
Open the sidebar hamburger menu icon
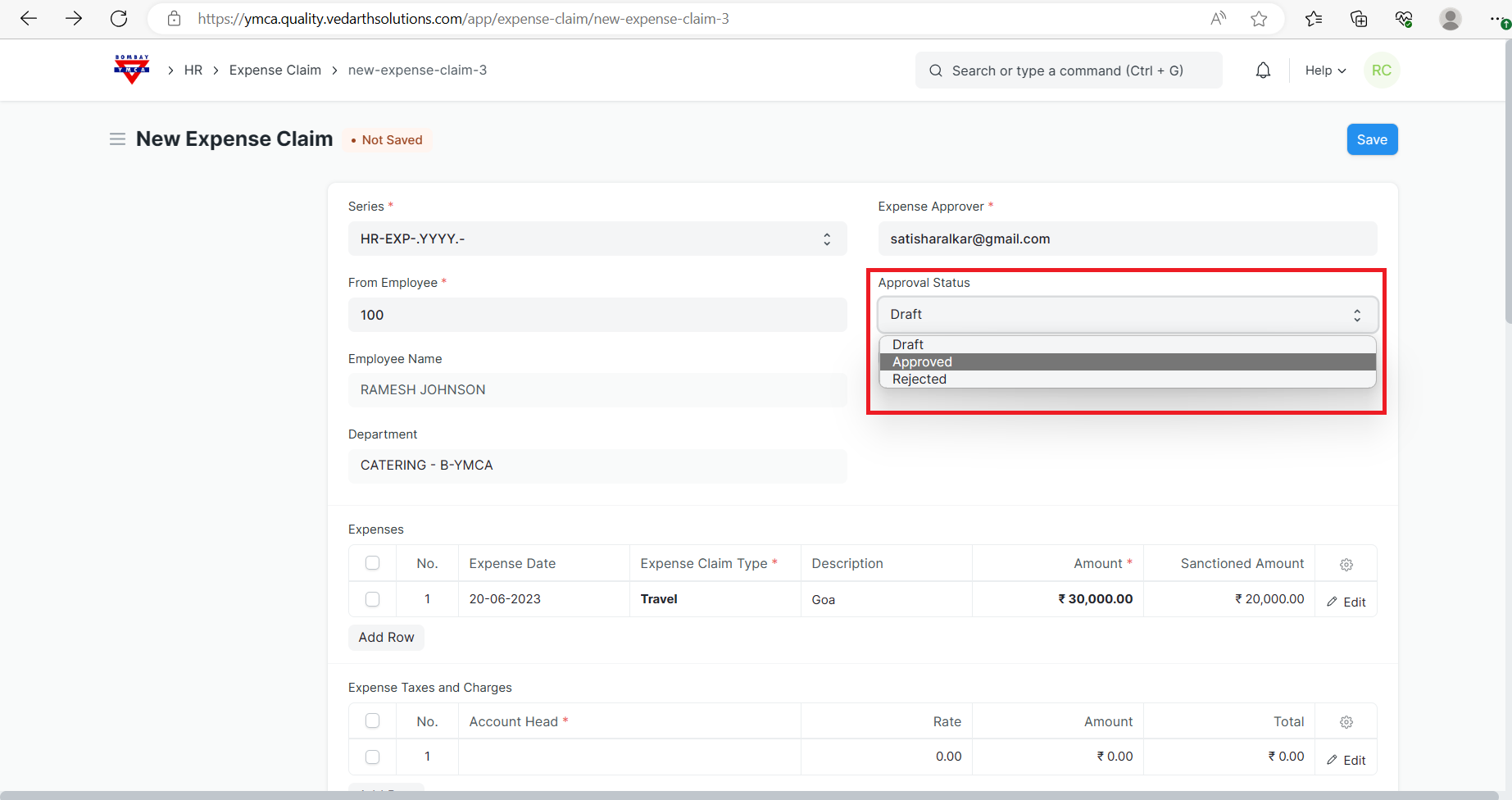117,139
